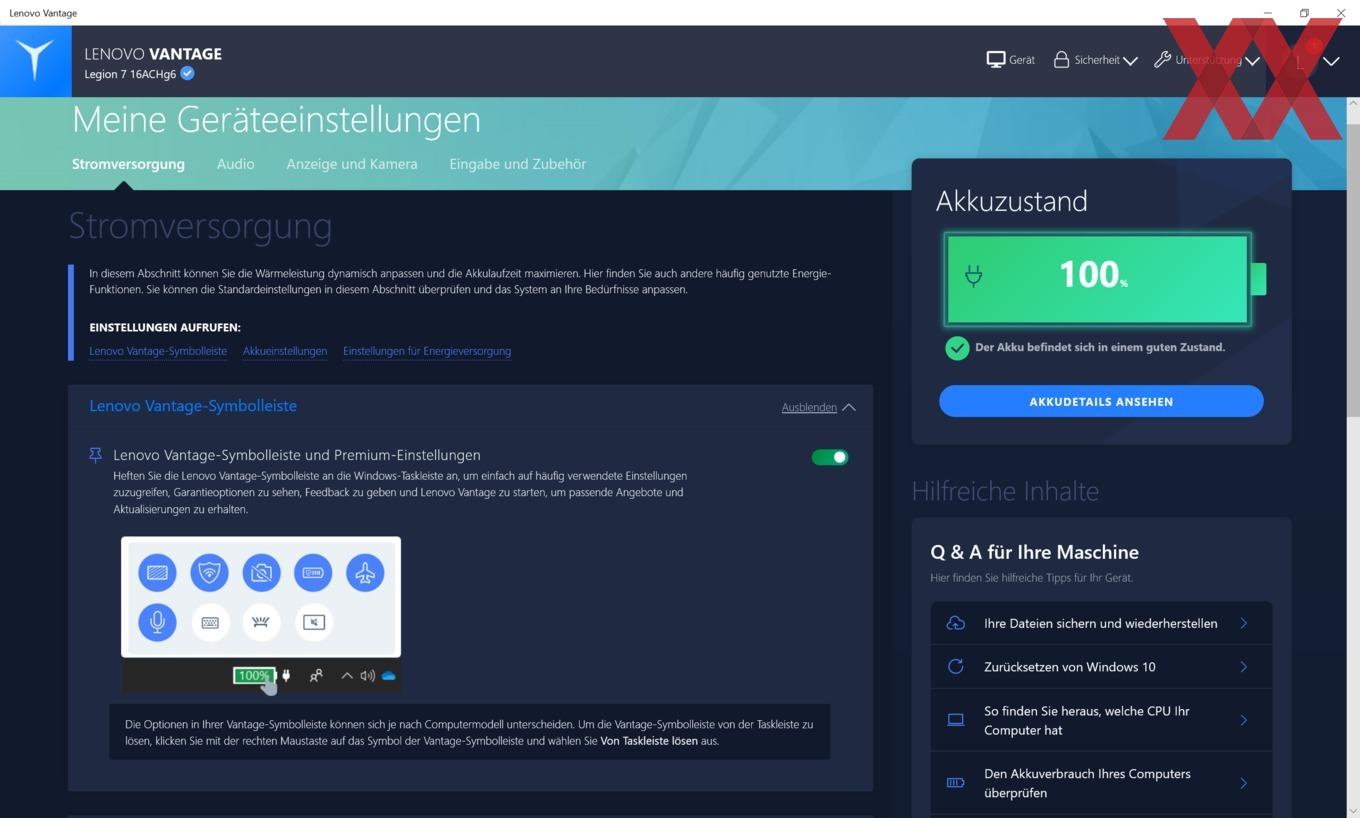Click the pin icon beside Symbolleiste heading
This screenshot has height=818, width=1360.
click(95, 455)
